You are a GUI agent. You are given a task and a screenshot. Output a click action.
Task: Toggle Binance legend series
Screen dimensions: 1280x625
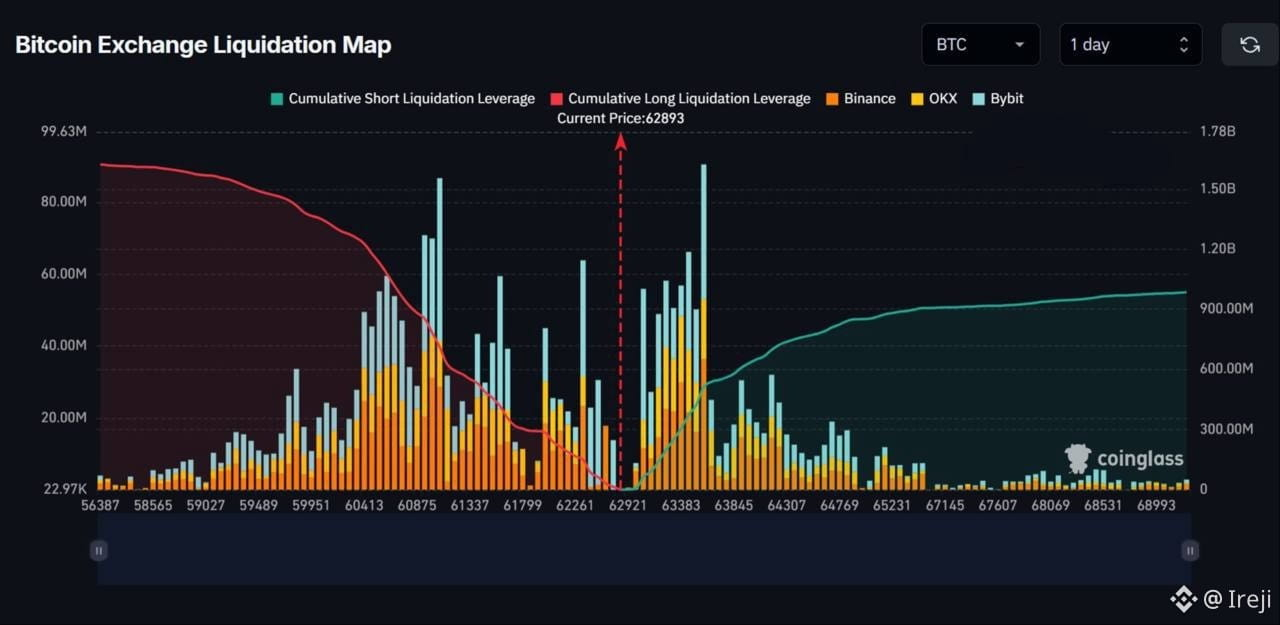pos(860,98)
